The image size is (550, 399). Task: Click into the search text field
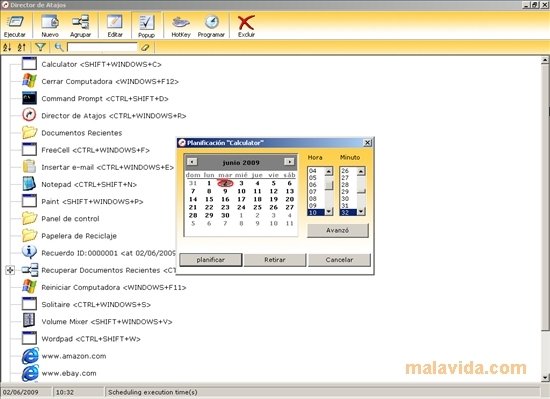click(102, 47)
